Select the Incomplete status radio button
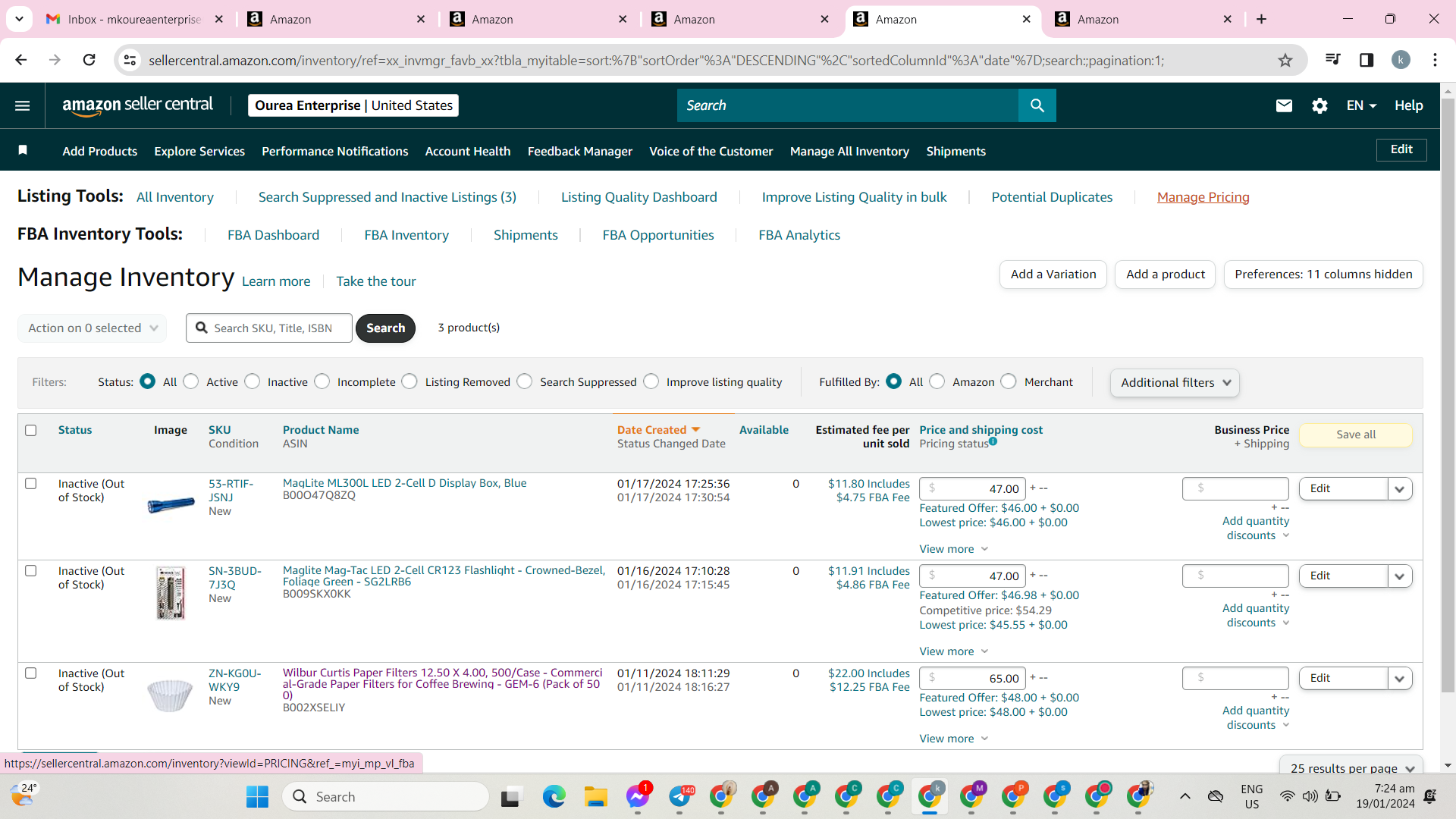This screenshot has width=1456, height=819. tap(322, 381)
